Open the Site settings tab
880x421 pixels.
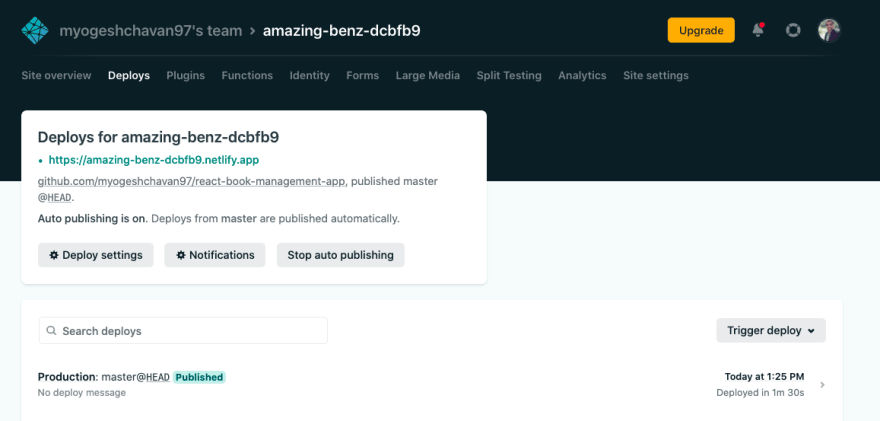pos(656,75)
